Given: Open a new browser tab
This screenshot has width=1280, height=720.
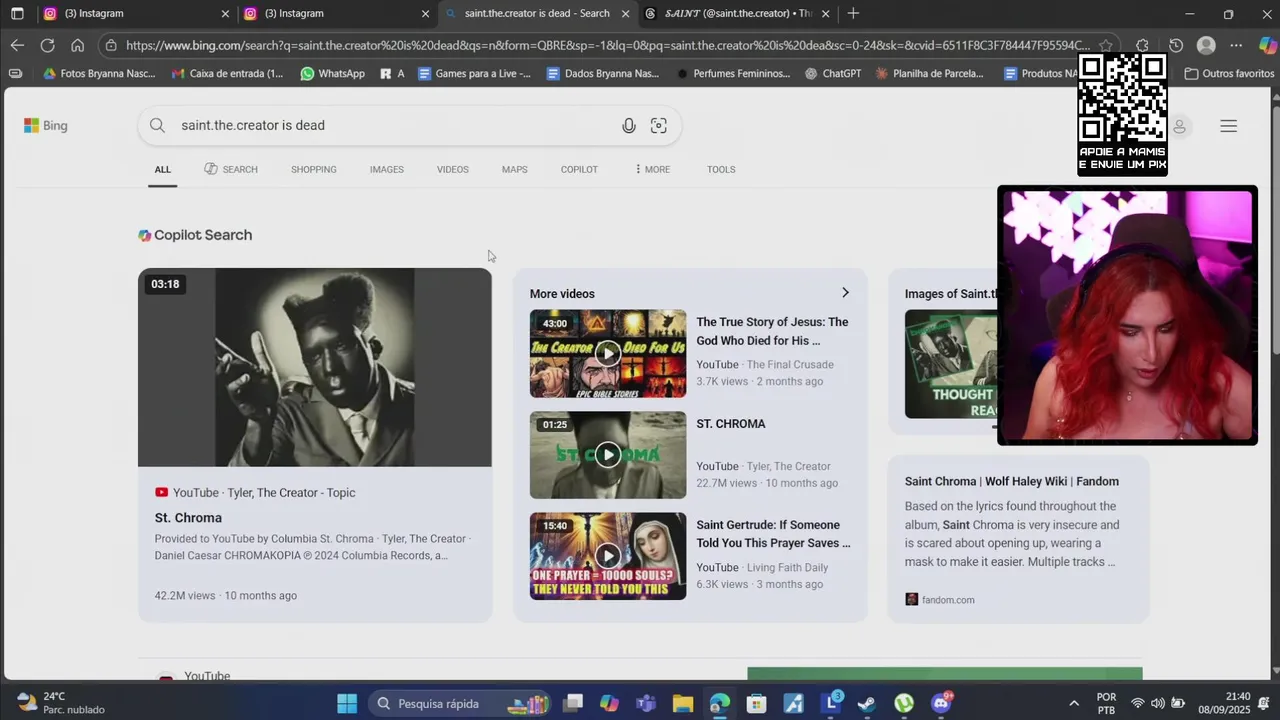Looking at the screenshot, I should [x=853, y=13].
